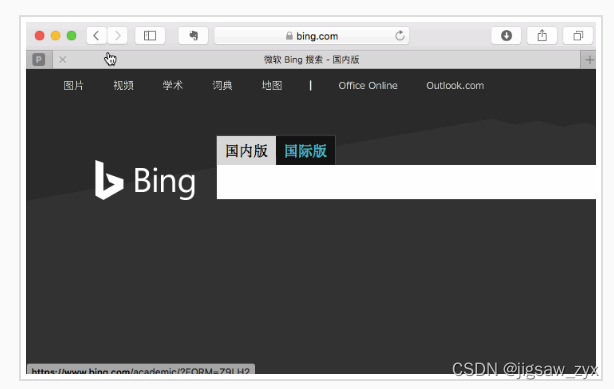Reload the page with the refresh icon
The height and width of the screenshot is (389, 614).
(x=399, y=36)
